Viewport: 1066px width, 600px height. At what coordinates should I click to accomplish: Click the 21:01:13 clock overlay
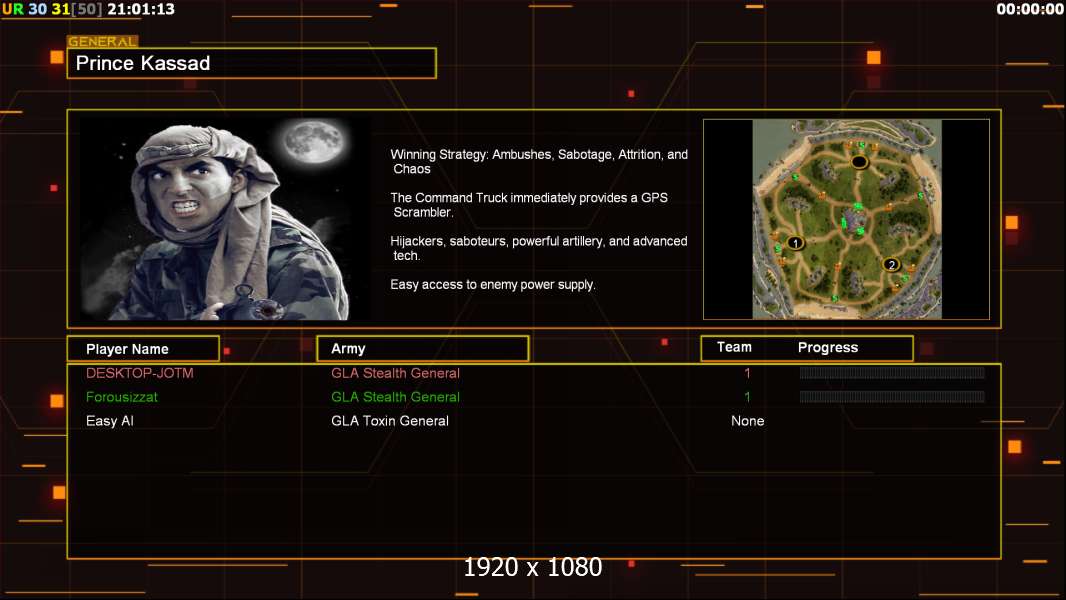(141, 9)
